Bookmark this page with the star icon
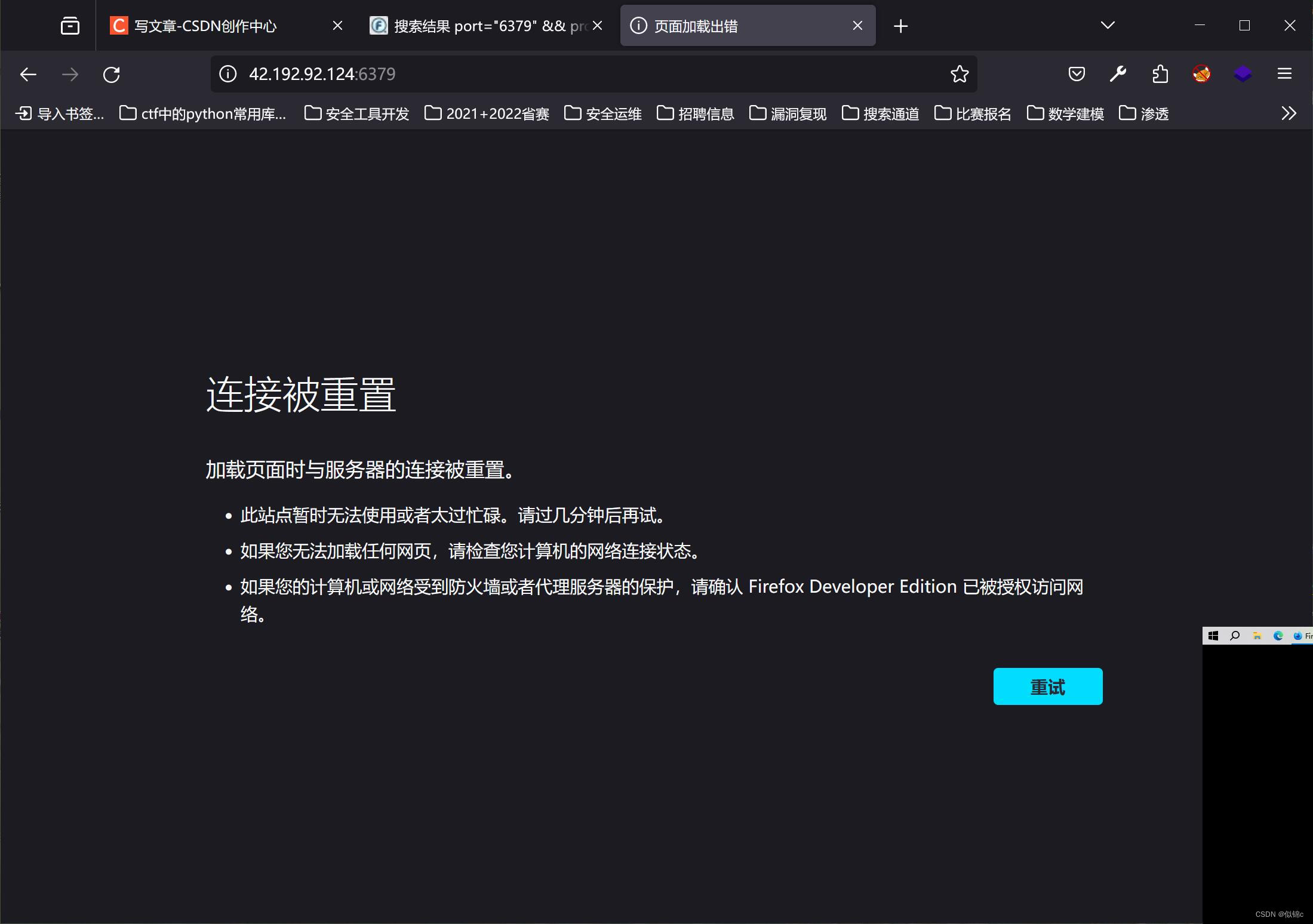1313x924 pixels. (959, 74)
